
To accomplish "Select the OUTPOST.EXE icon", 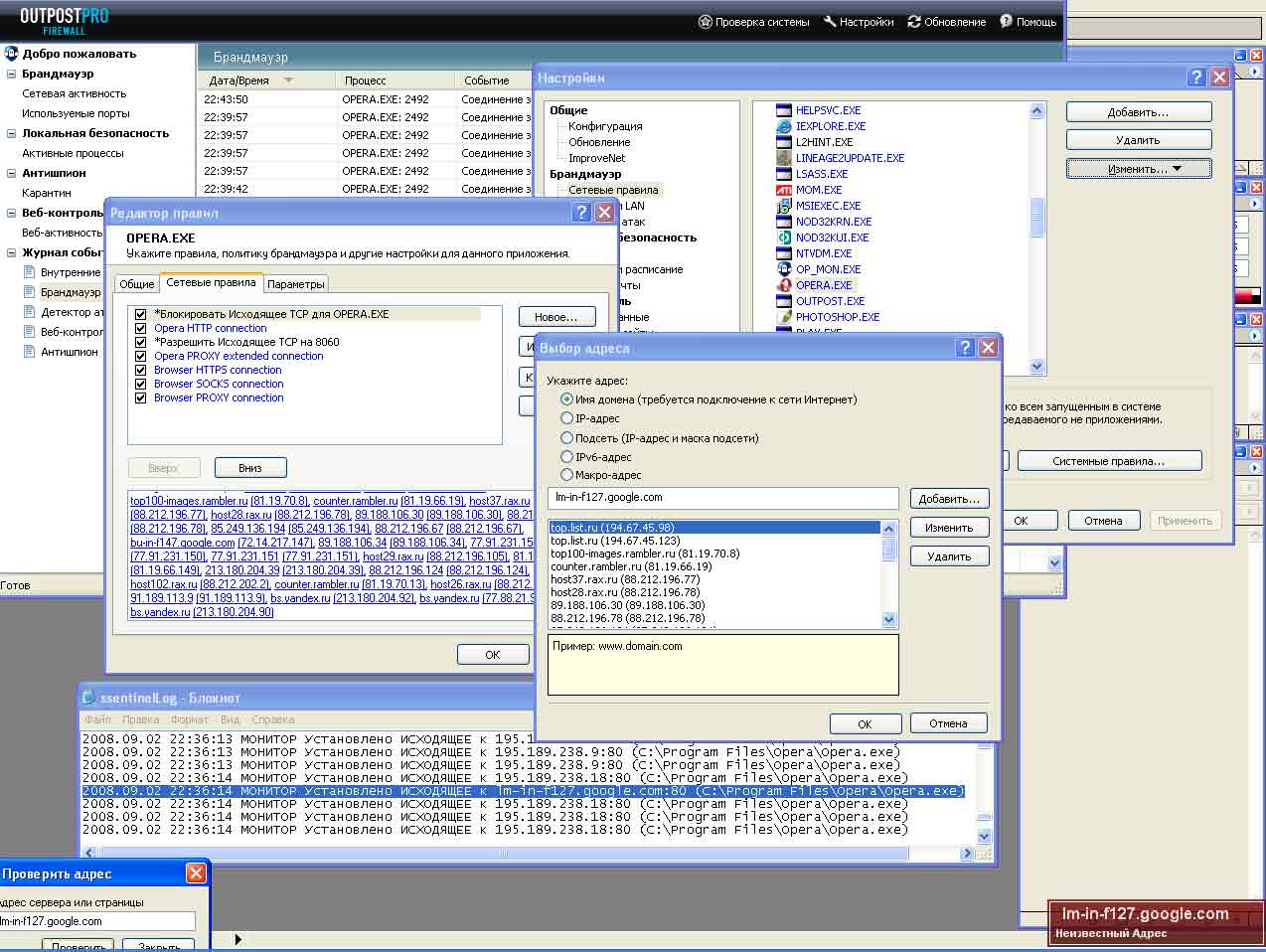I will point(784,301).
